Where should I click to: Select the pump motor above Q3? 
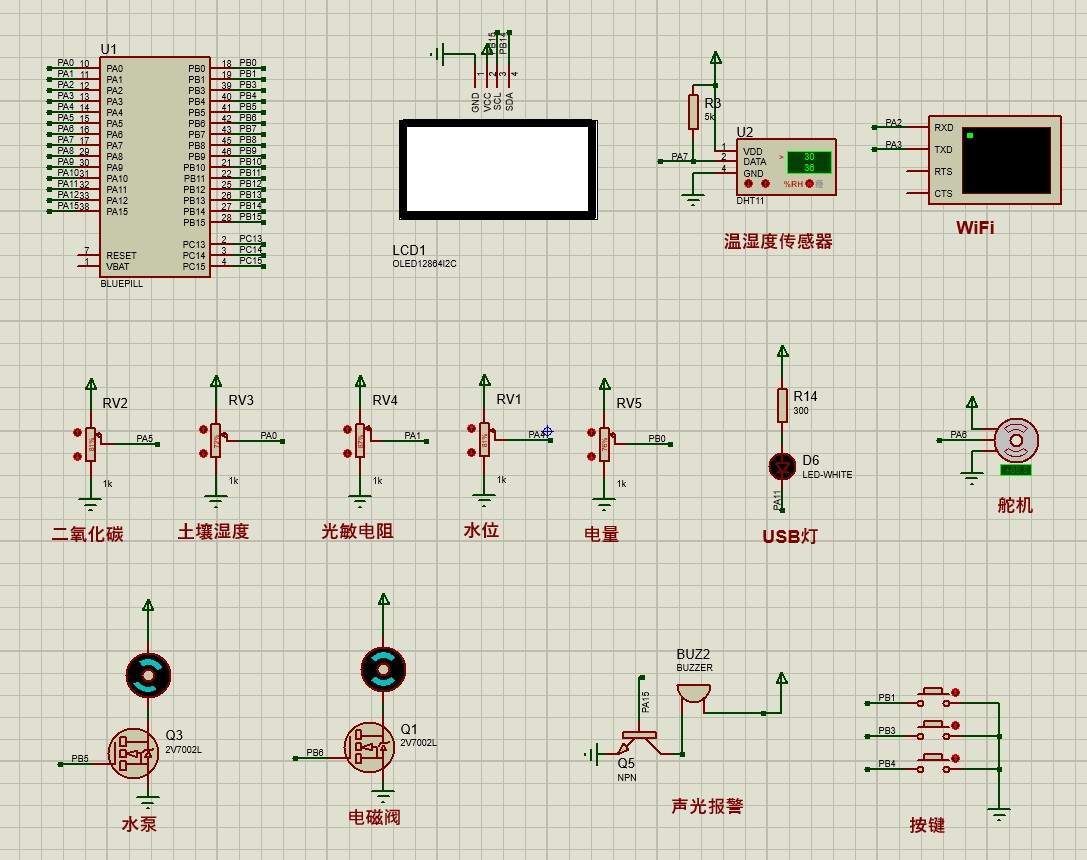point(148,674)
